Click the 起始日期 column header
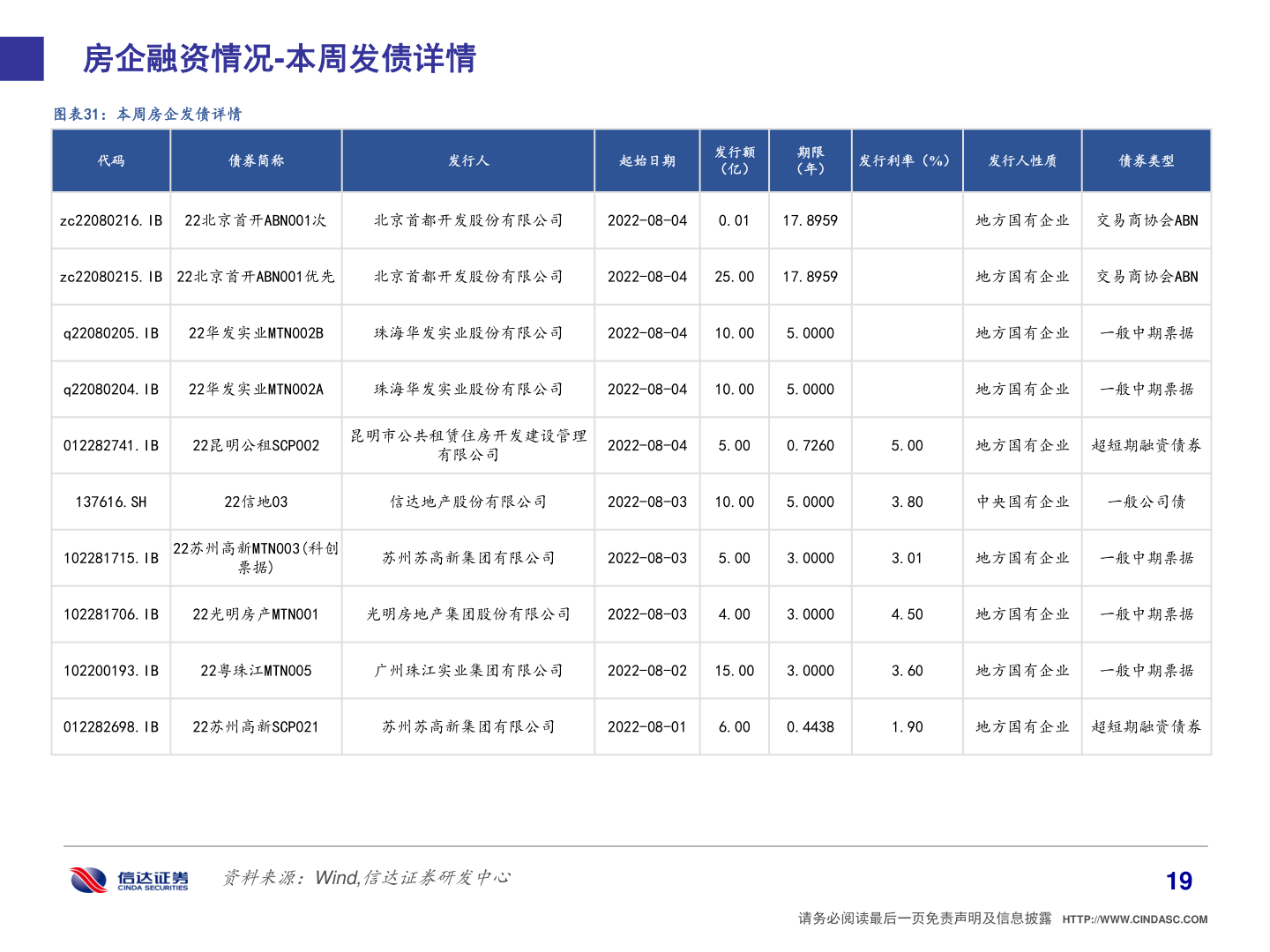This screenshot has width=1270, height=952. (646, 160)
